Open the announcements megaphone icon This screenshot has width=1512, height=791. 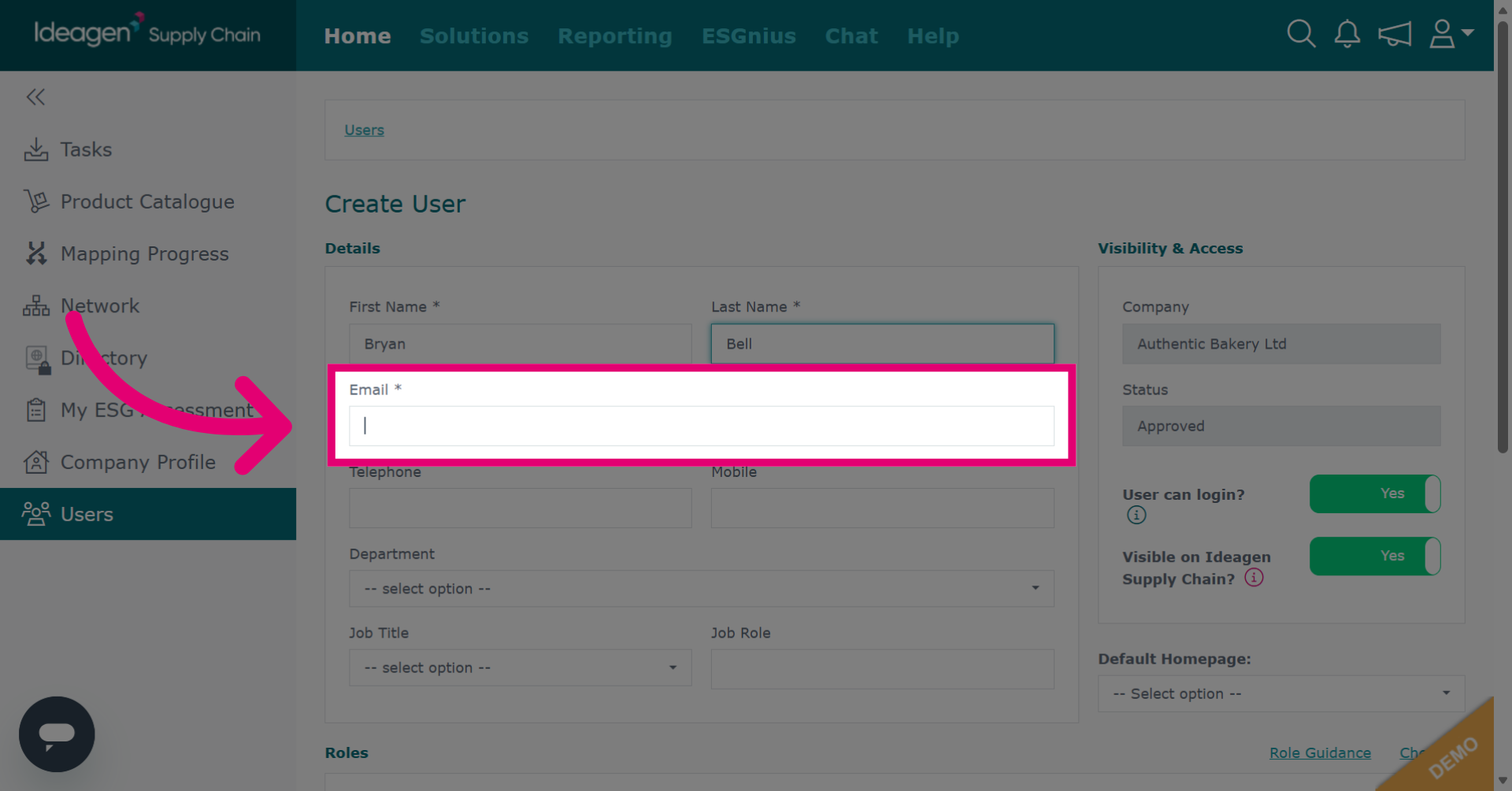point(1394,35)
